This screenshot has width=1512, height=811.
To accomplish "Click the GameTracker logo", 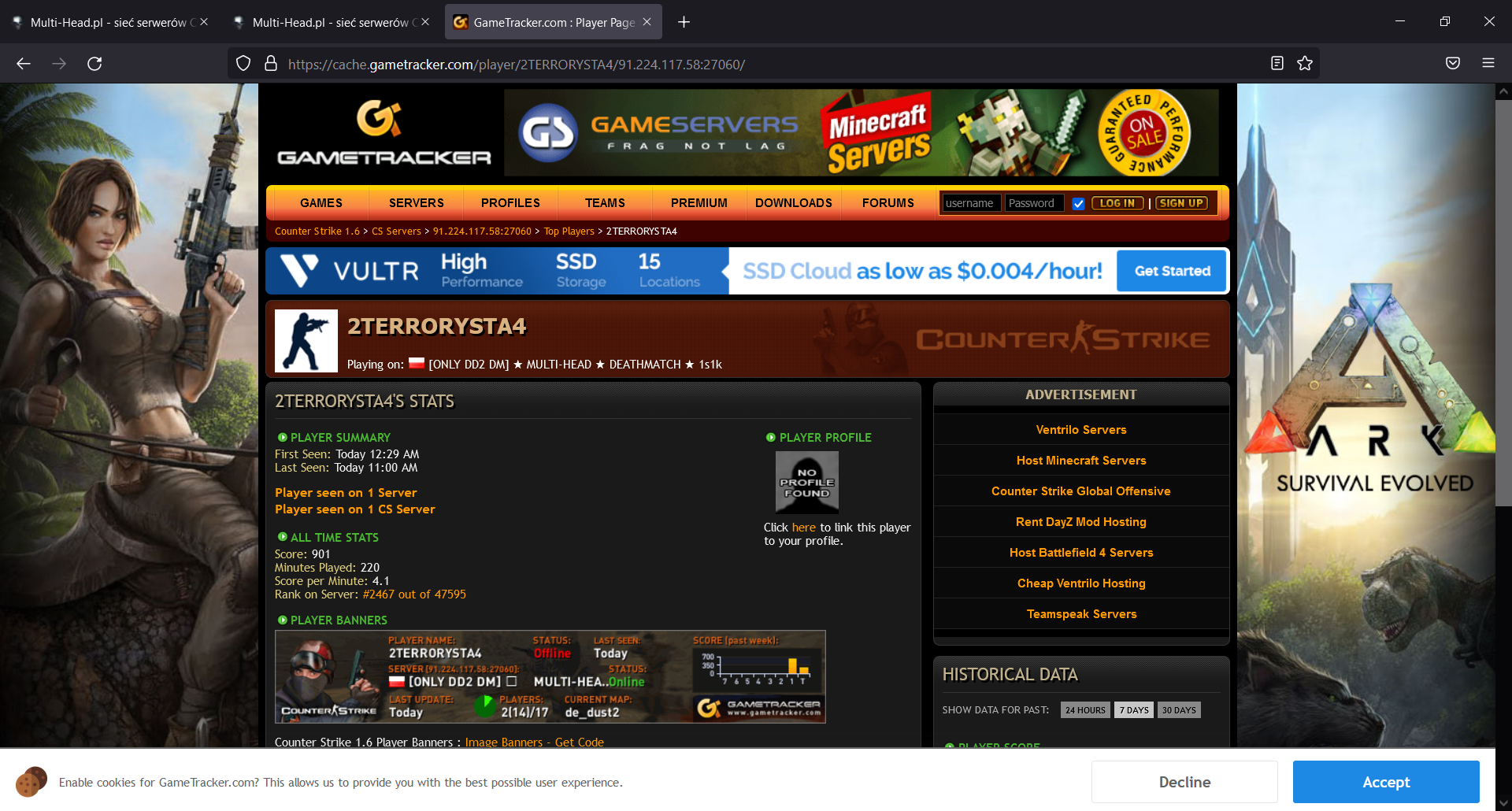I will [384, 133].
